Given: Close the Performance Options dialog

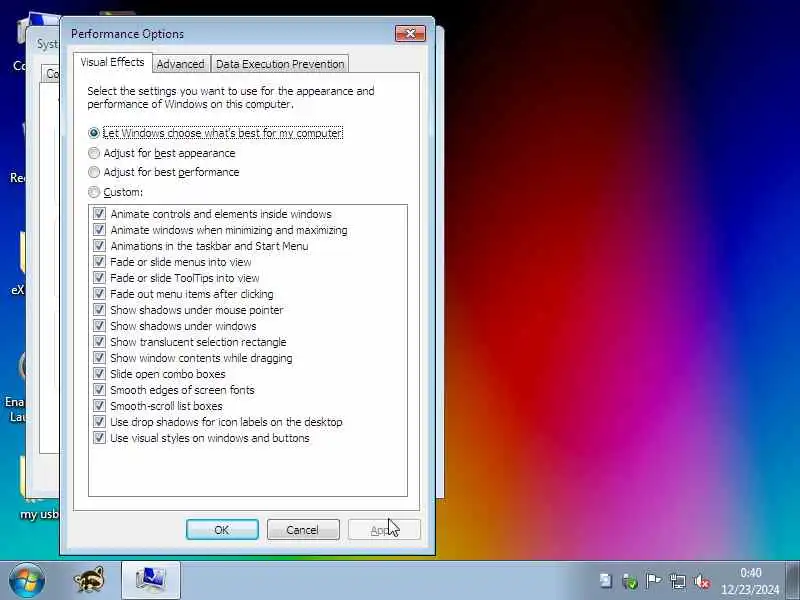Looking at the screenshot, I should 410,34.
